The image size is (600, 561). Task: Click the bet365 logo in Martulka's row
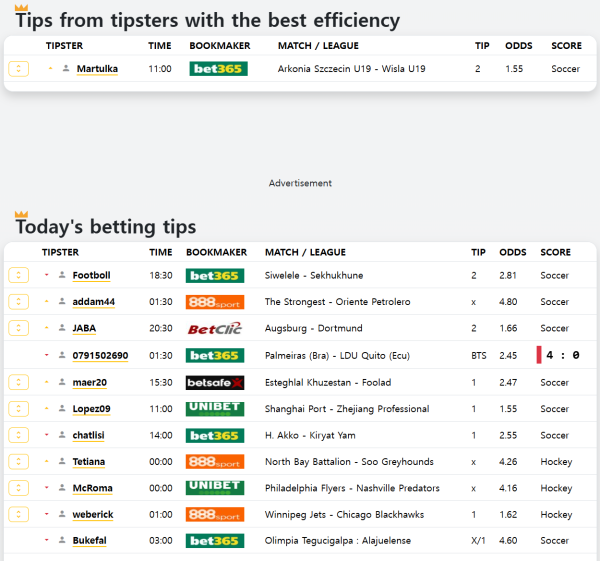click(218, 69)
